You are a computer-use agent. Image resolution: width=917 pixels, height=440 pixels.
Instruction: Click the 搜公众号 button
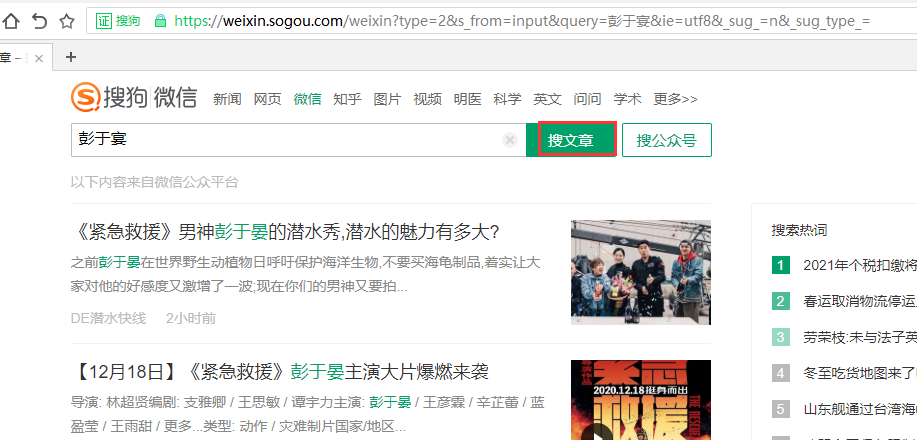(667, 140)
